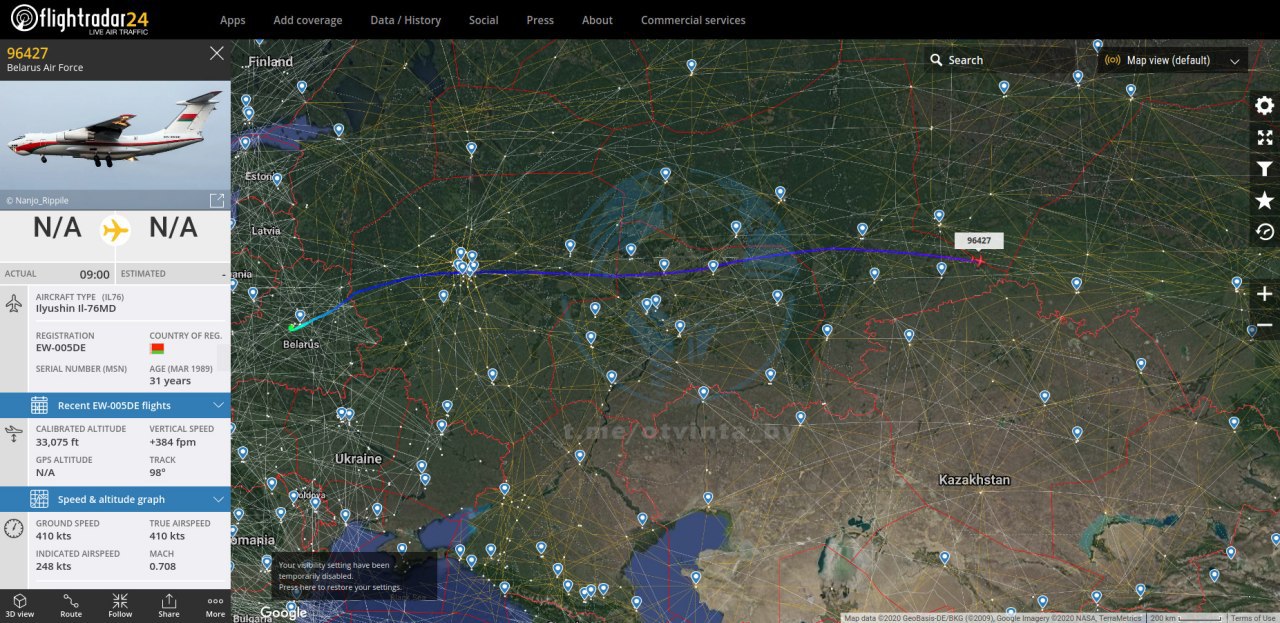The height and width of the screenshot is (623, 1280).
Task: Open Commercial services menu
Action: 693,20
